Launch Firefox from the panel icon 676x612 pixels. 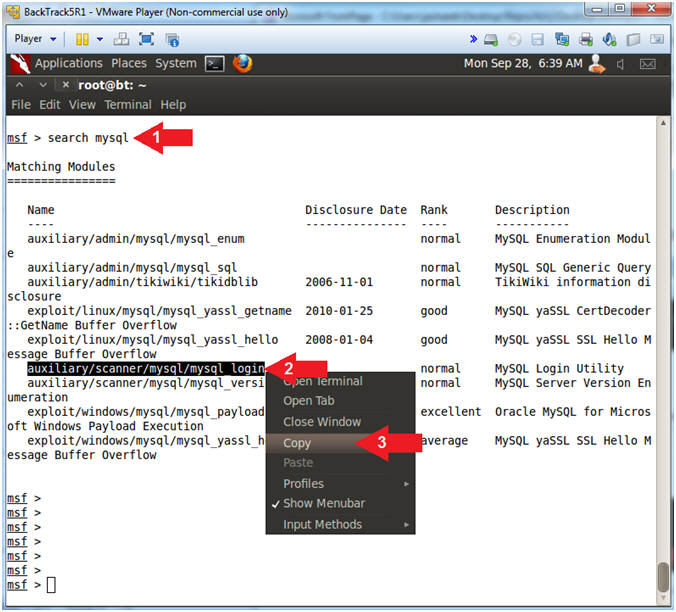243,63
